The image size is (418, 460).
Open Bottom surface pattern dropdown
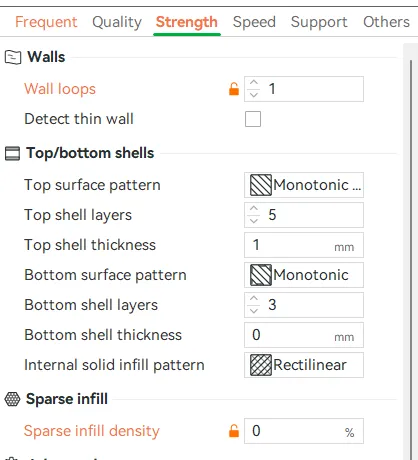tap(304, 275)
